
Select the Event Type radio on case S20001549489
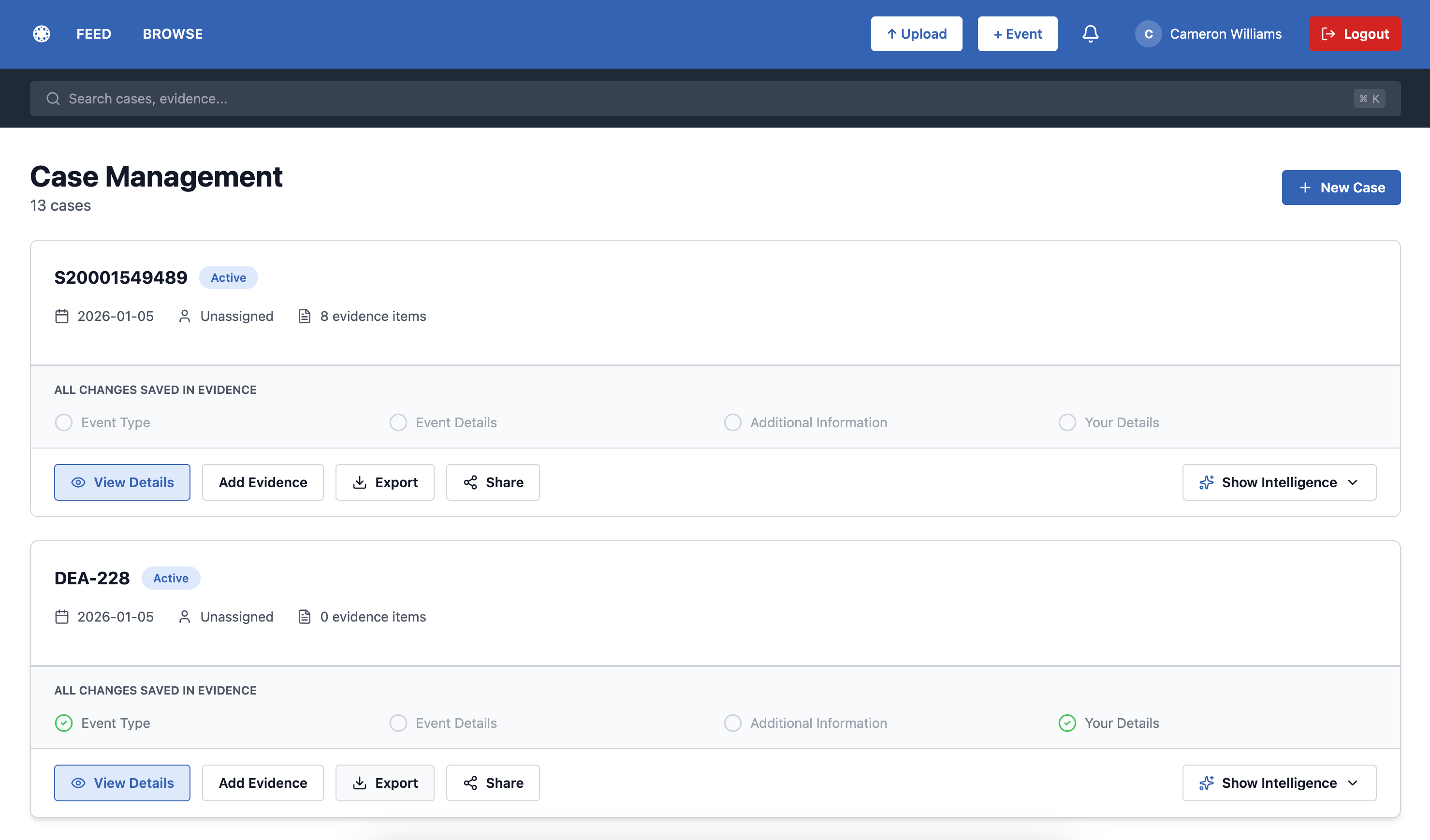point(63,422)
